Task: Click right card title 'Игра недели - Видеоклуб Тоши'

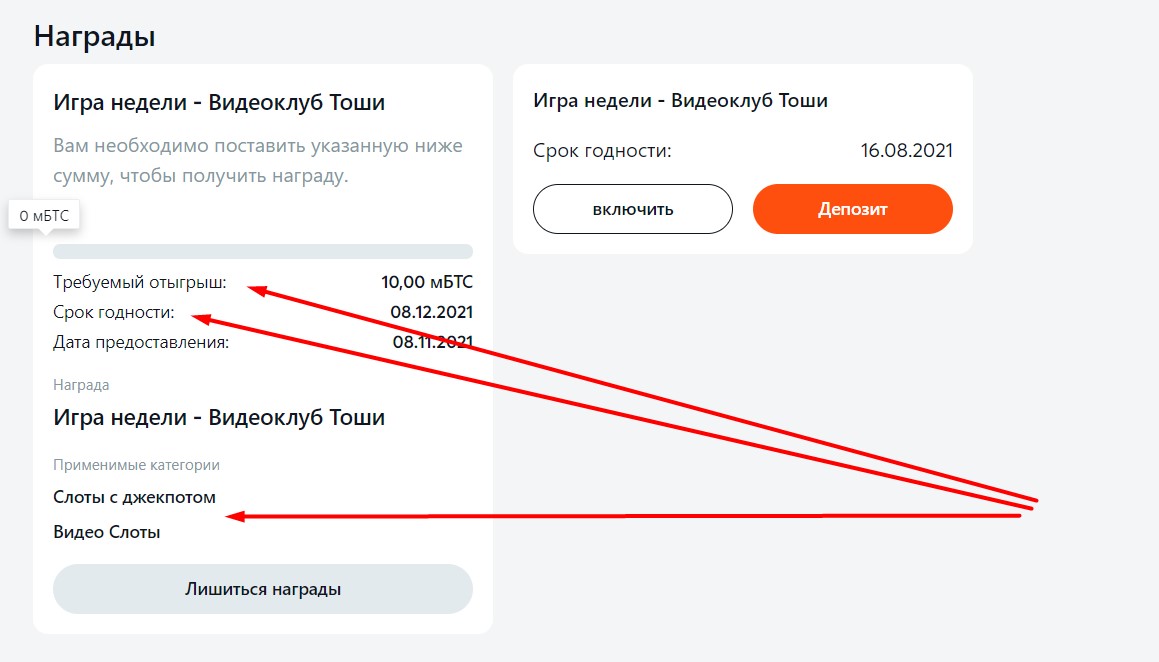Action: pyautogui.click(x=680, y=100)
